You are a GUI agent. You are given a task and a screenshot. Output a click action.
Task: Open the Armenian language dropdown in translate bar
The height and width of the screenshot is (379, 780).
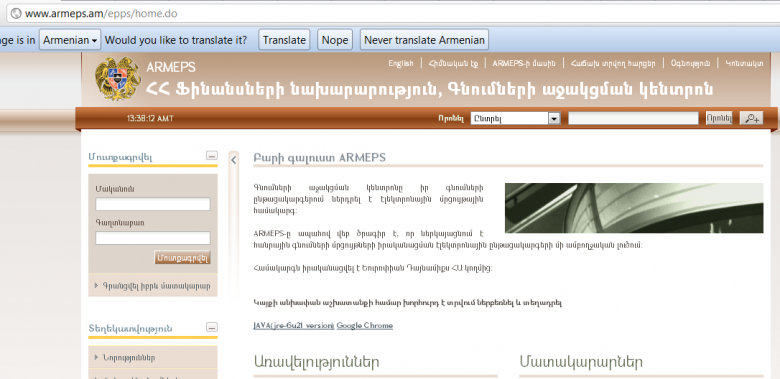point(70,40)
